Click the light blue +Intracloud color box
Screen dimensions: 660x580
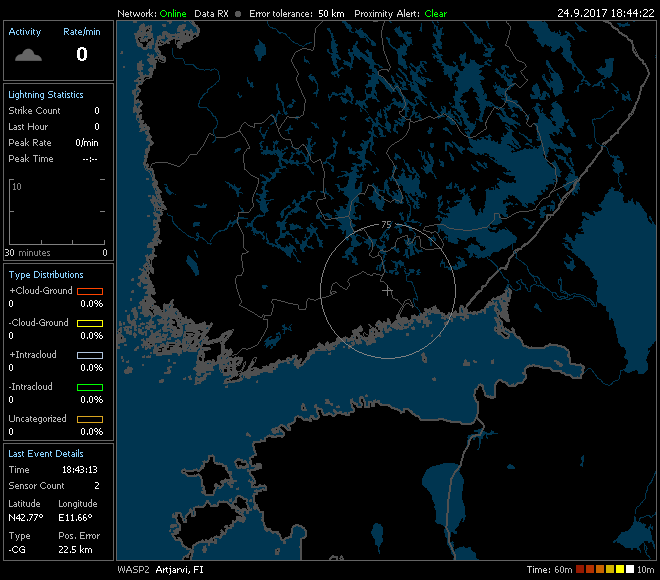(x=90, y=355)
